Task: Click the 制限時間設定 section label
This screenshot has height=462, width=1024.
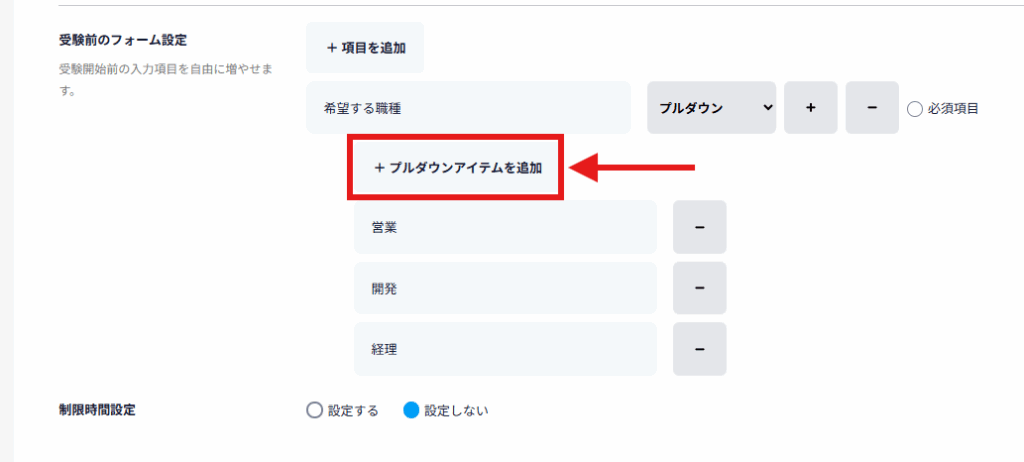Action: coord(97,410)
